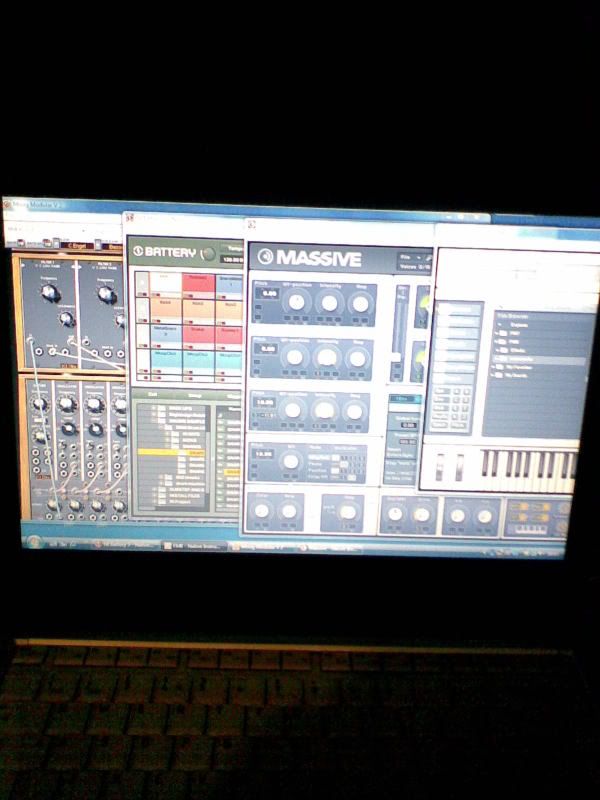The height and width of the screenshot is (800, 600).
Task: Click Massive oscillator 1 Pitch value field
Action: tap(268, 294)
